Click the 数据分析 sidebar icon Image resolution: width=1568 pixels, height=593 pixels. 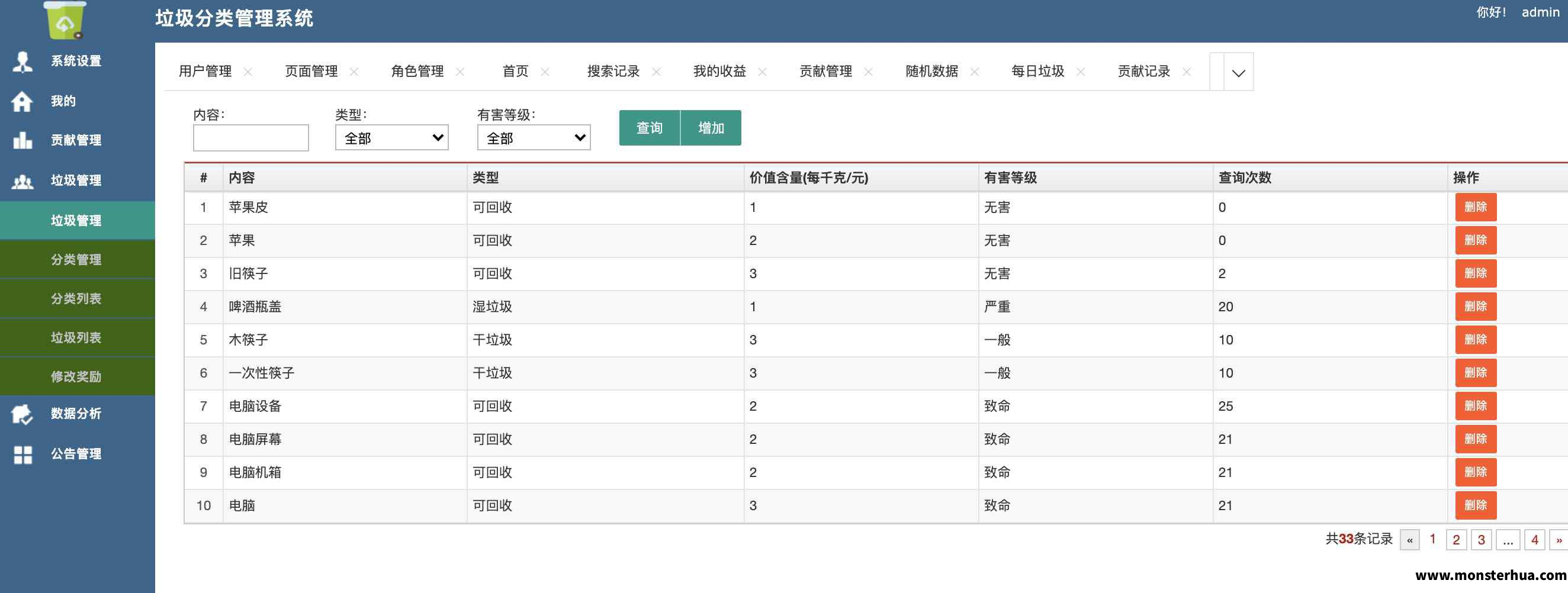coord(22,414)
